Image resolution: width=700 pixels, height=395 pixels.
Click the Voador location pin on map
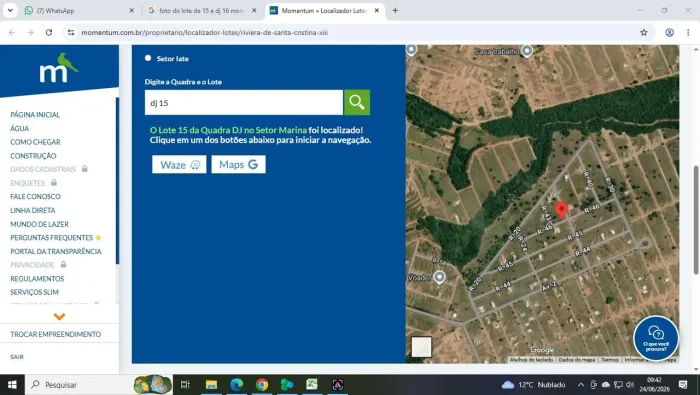pyautogui.click(x=440, y=277)
